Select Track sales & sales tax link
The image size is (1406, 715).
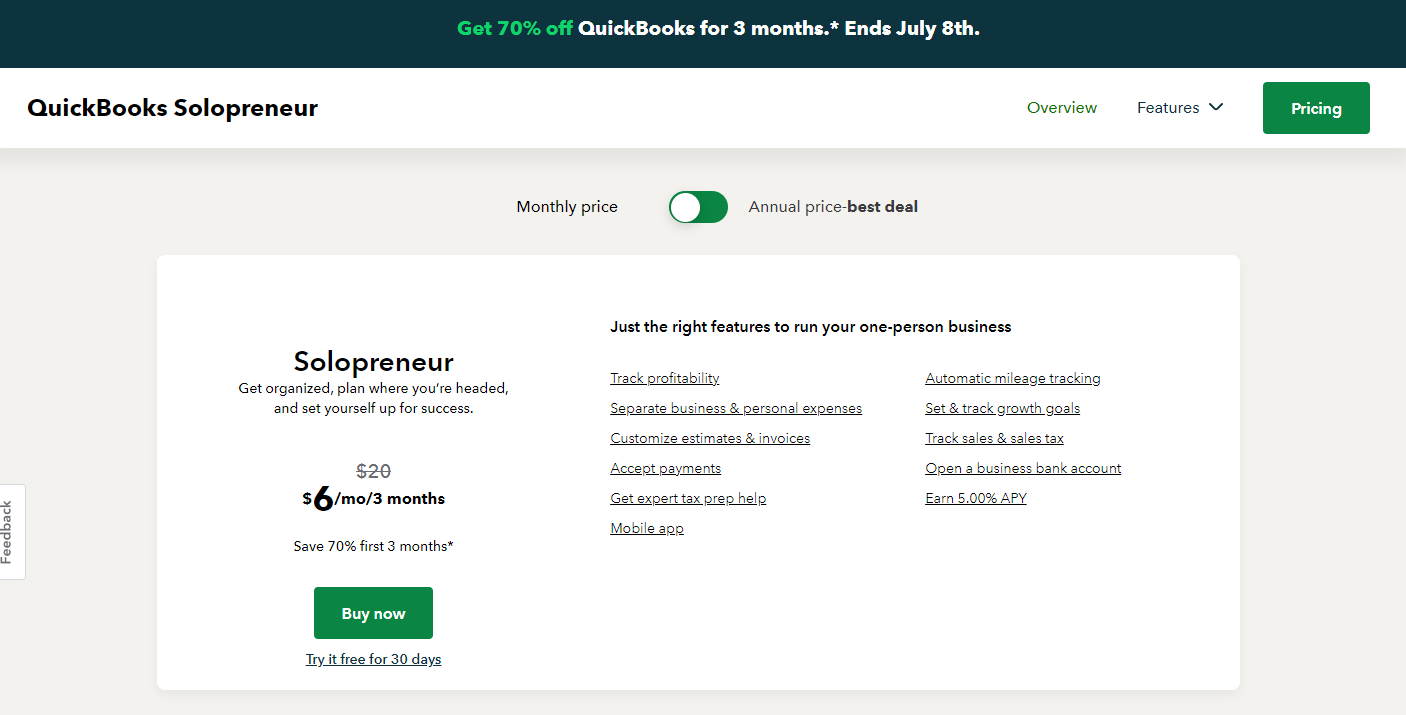tap(994, 438)
